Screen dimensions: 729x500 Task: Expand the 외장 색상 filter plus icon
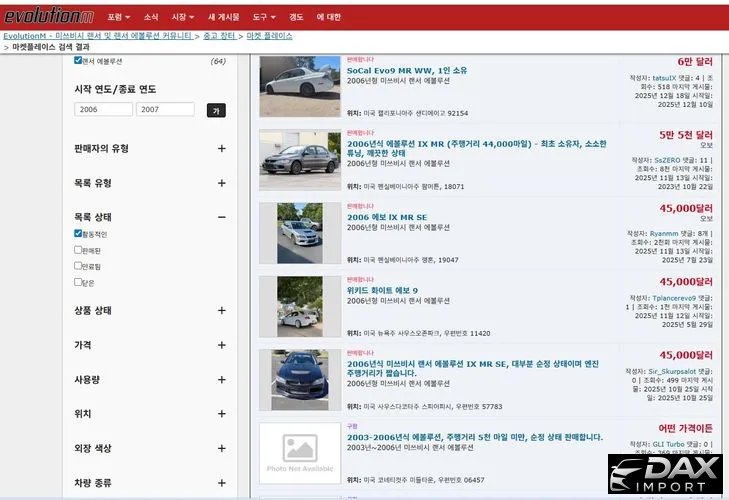(x=222, y=448)
